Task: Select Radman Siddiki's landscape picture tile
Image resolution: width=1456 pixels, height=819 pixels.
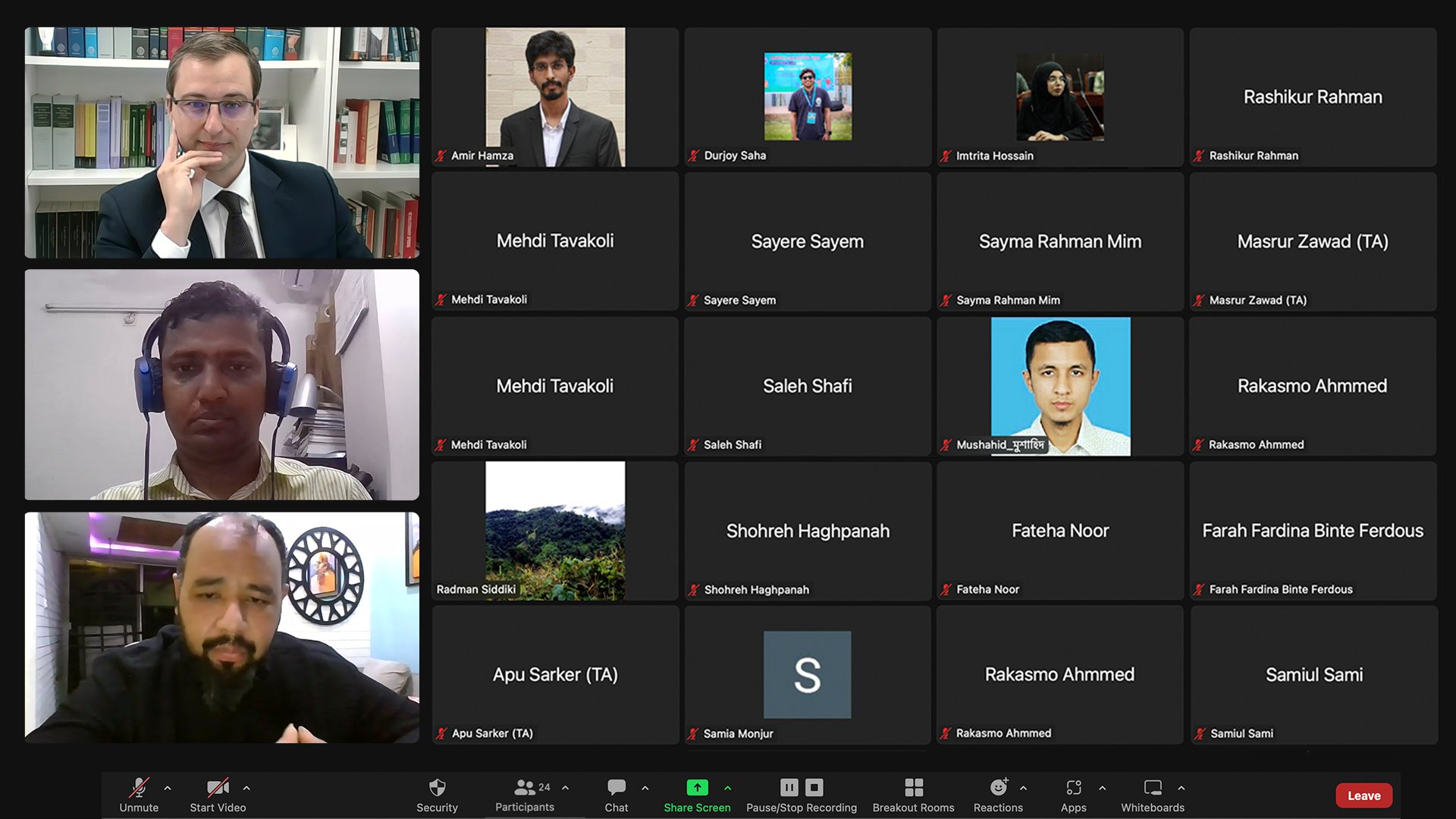Action: point(555,531)
